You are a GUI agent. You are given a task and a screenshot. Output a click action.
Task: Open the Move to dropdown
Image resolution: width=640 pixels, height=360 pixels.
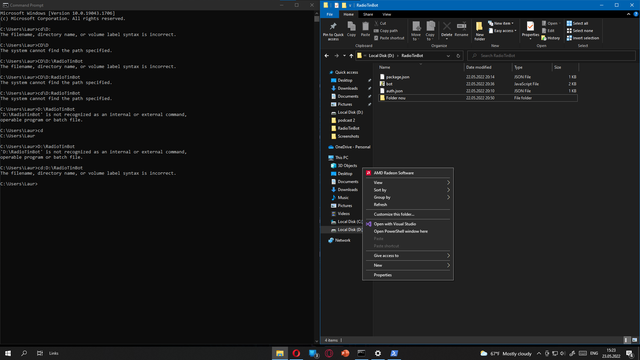click(416, 31)
